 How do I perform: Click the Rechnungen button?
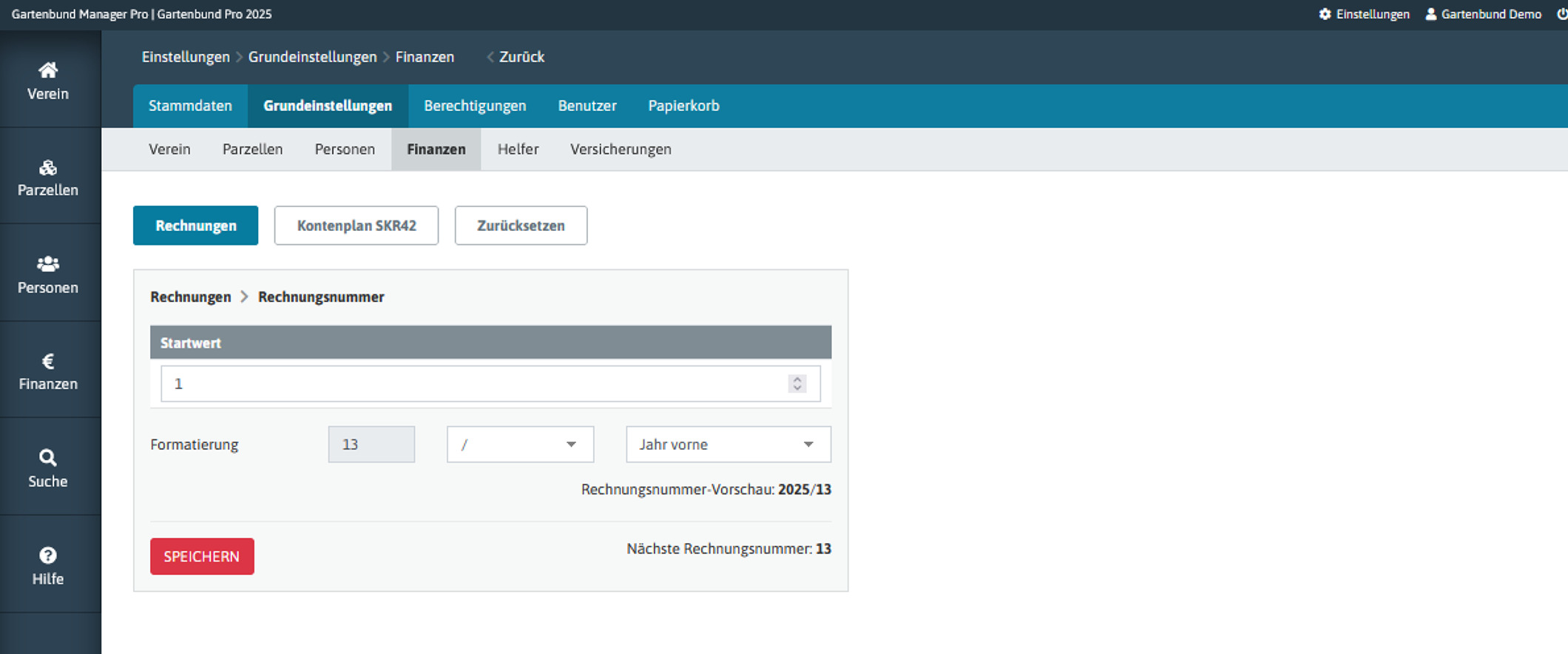[x=196, y=226]
